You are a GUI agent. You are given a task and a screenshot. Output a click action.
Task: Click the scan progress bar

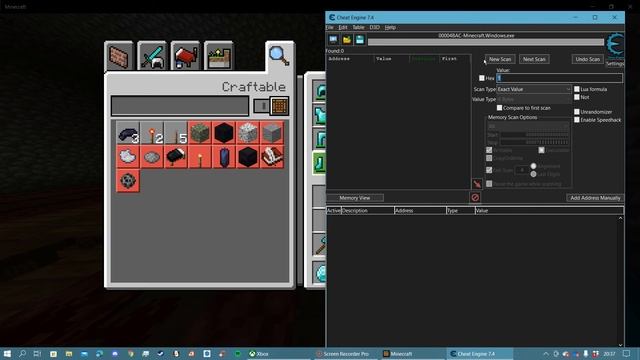[486, 42]
